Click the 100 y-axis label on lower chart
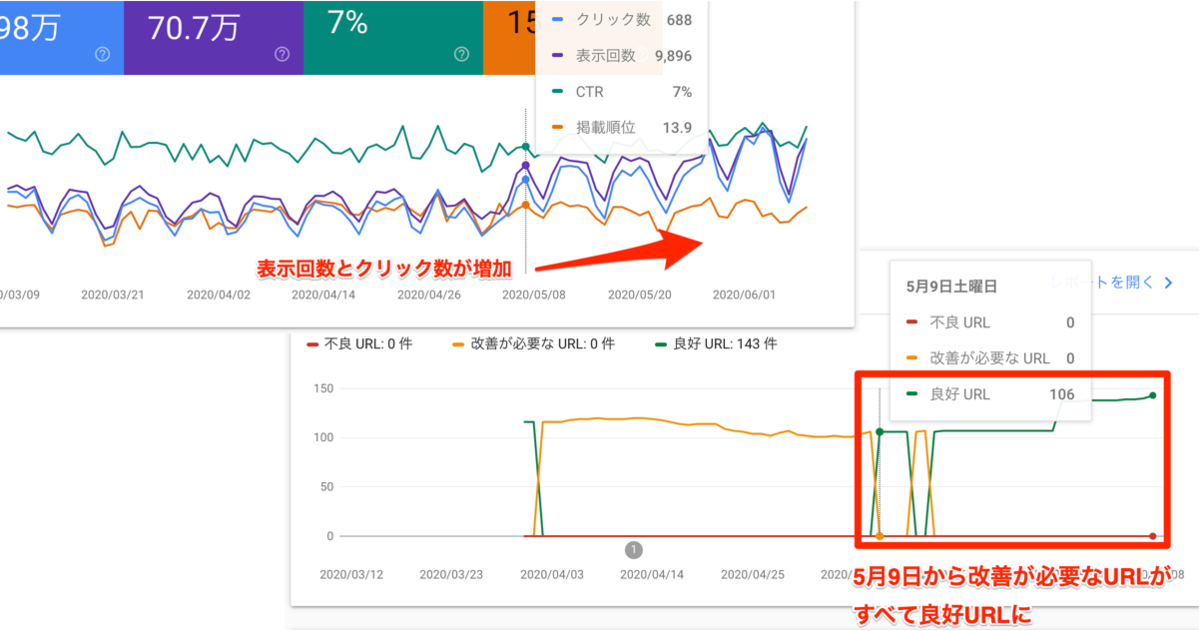Image resolution: width=1200 pixels, height=631 pixels. (323, 438)
